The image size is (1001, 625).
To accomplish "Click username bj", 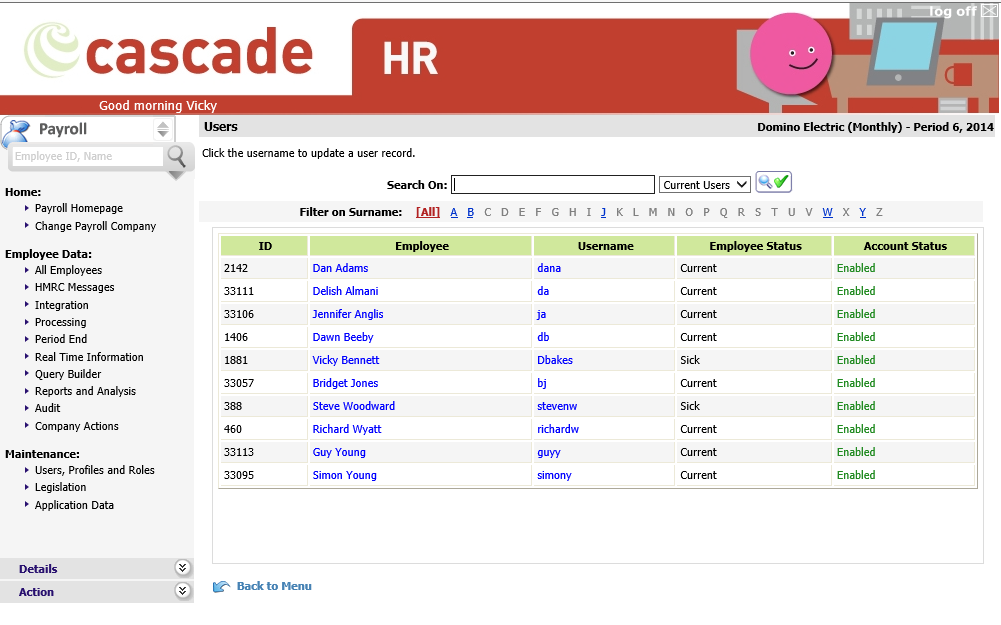I will (541, 383).
